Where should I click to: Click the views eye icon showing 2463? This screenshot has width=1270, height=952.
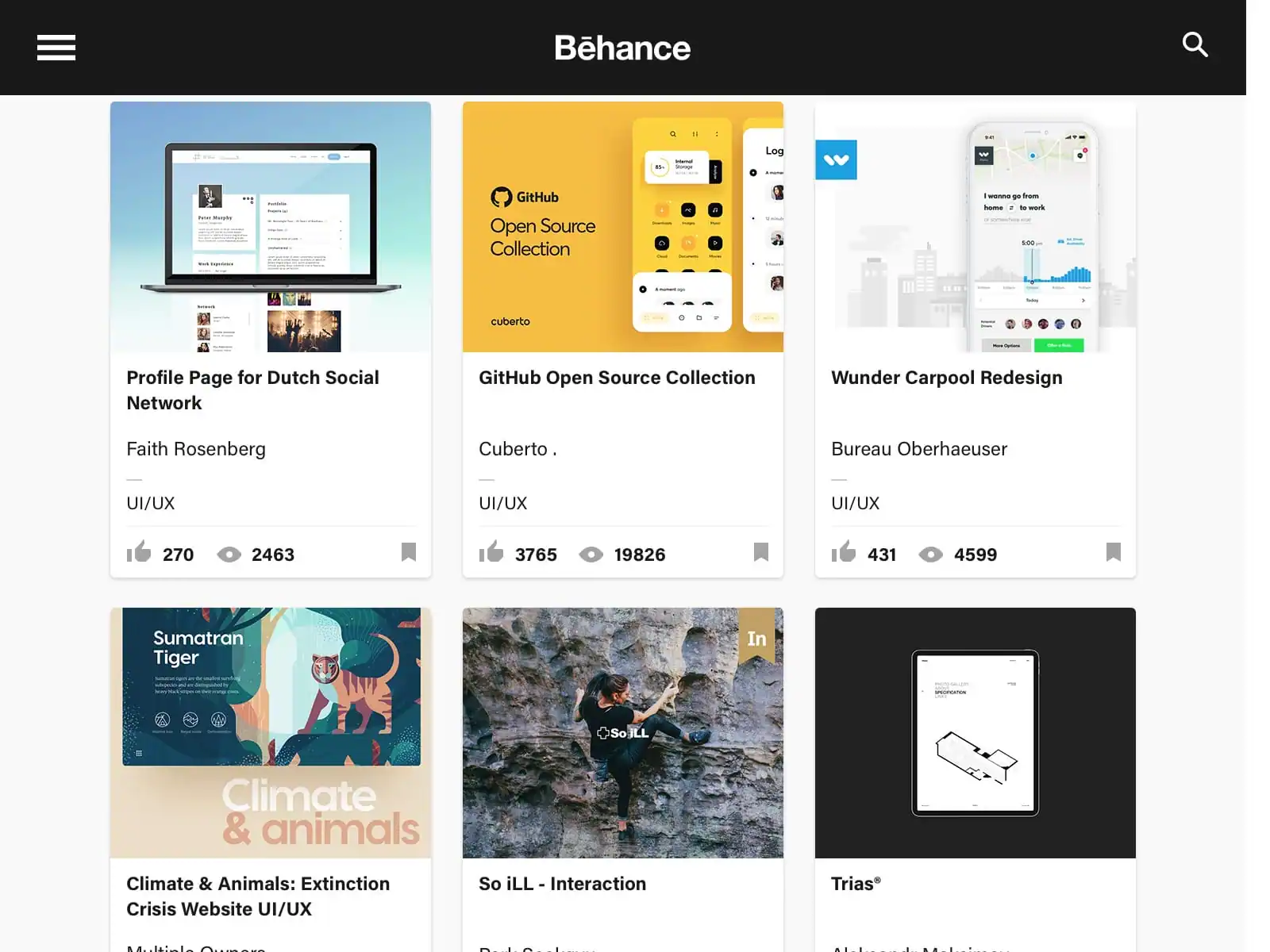[x=229, y=555]
